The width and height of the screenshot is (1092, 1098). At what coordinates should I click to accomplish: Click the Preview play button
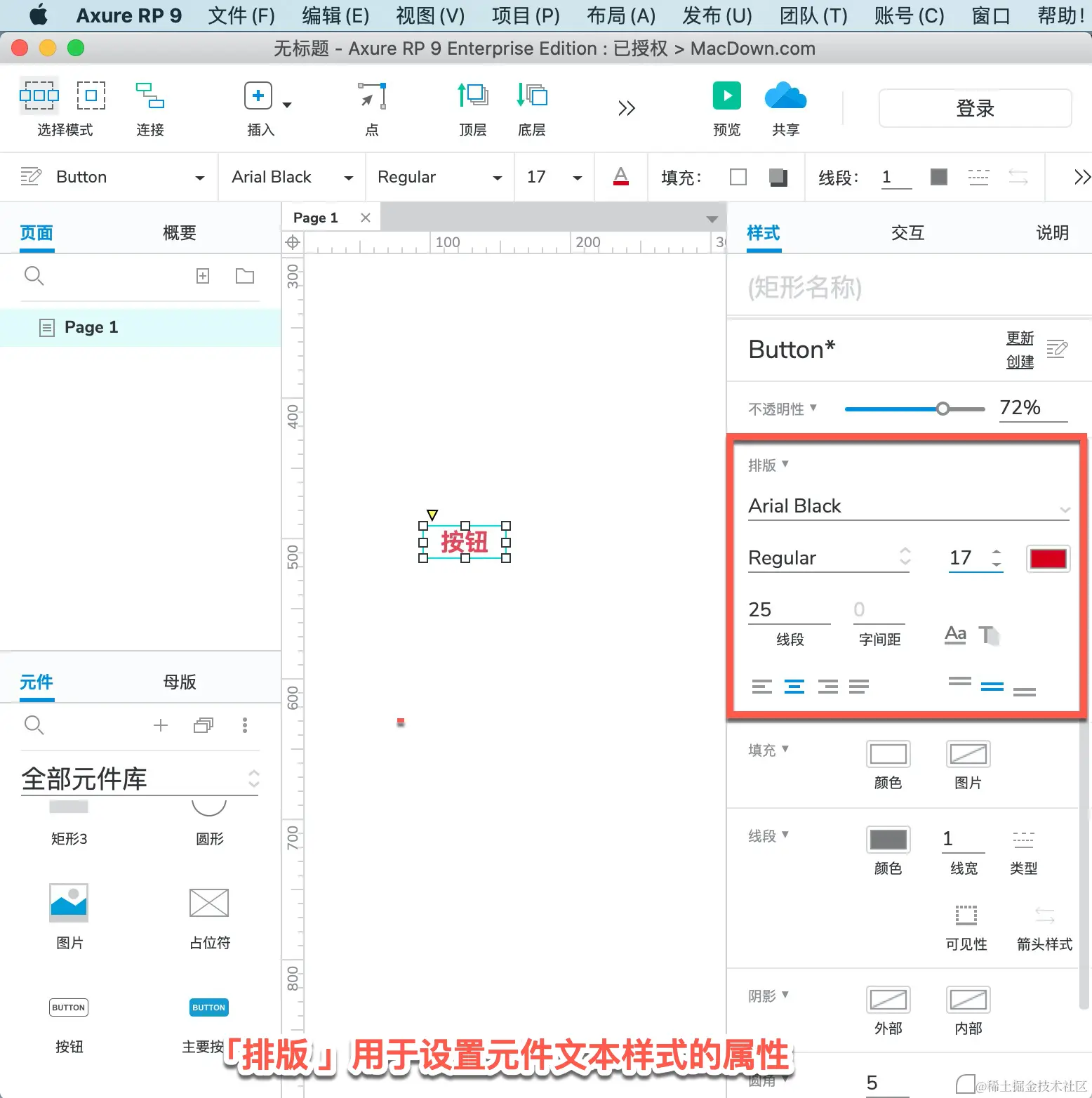click(x=727, y=95)
